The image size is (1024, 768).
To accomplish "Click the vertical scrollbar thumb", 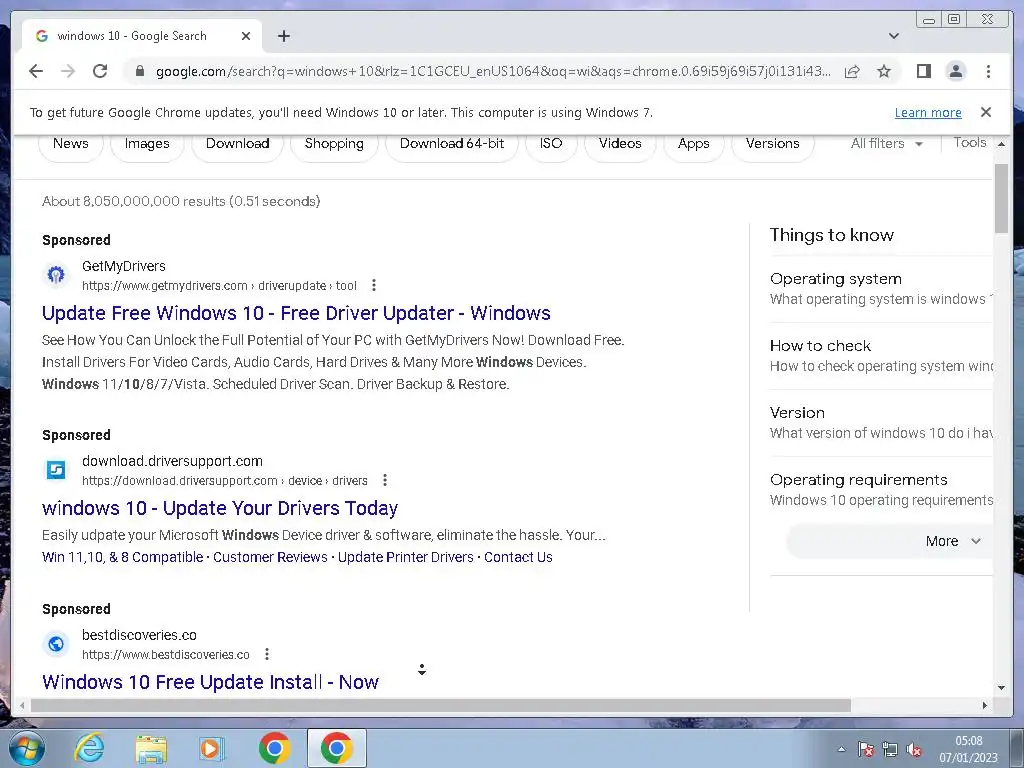I will (x=1001, y=198).
